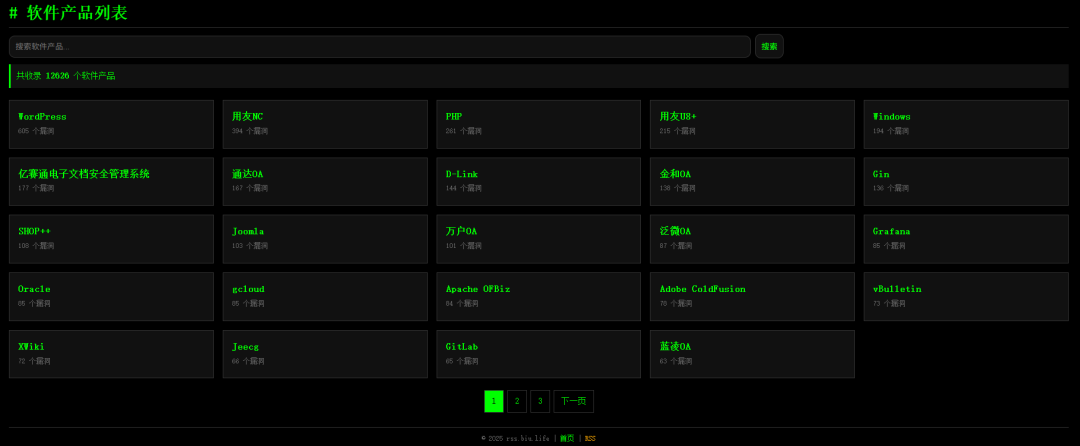Open the D-Link product card
The width and height of the screenshot is (1080, 446).
click(539, 182)
